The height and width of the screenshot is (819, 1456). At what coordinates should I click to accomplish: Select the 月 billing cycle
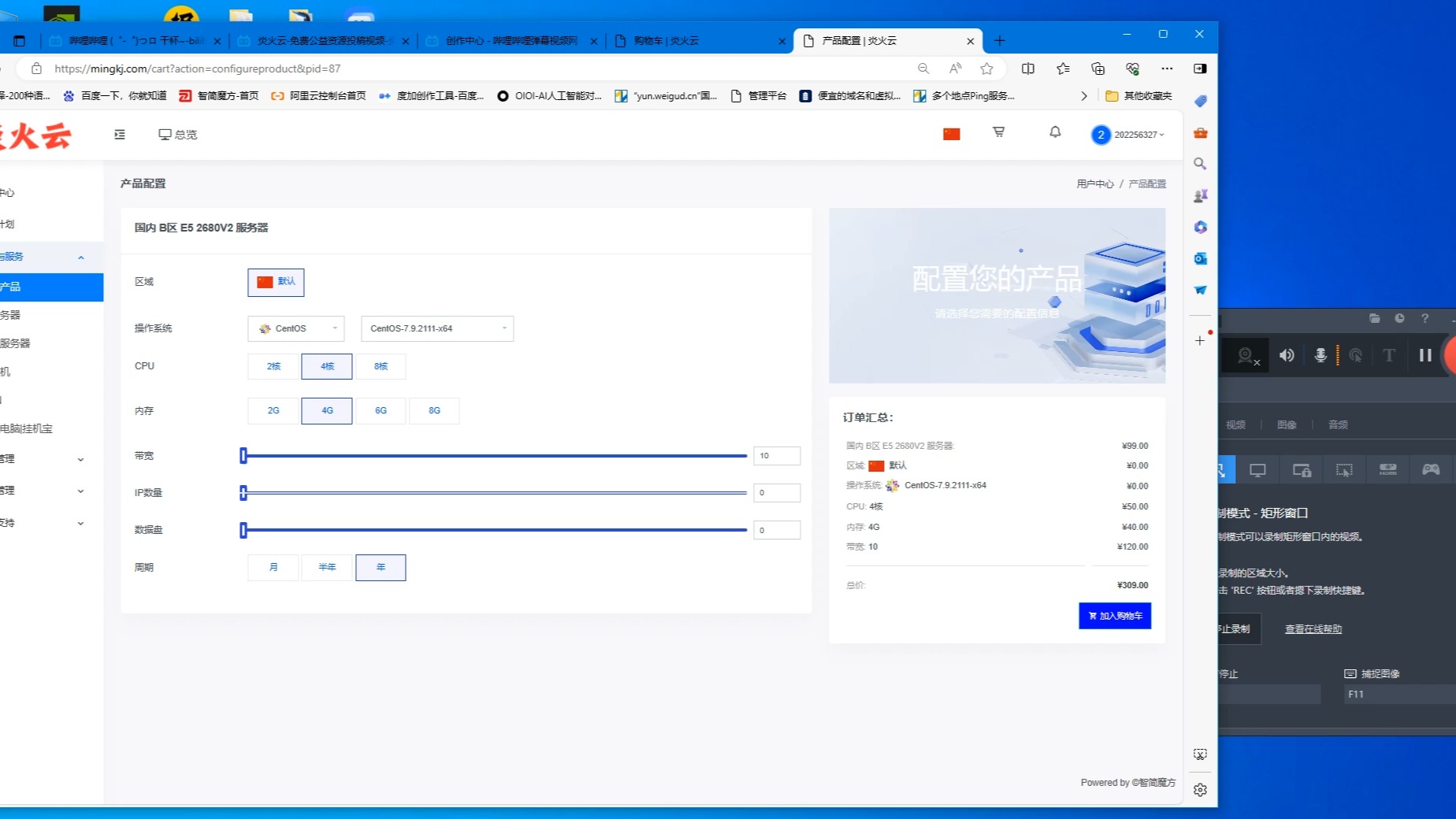click(273, 567)
